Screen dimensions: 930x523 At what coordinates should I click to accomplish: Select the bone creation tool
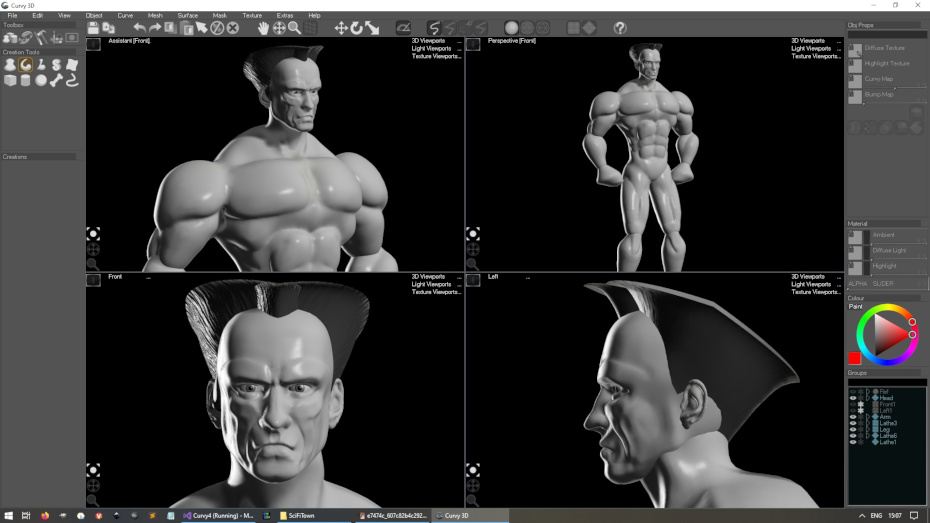(56, 80)
